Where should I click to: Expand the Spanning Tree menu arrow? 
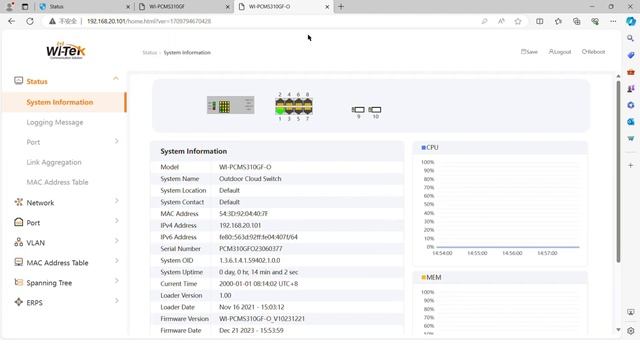point(117,281)
